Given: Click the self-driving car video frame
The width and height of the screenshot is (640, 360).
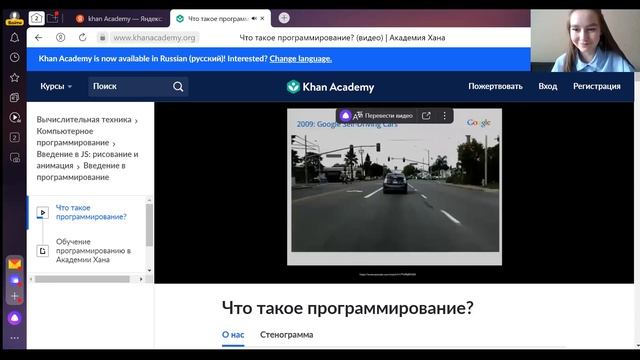Looking at the screenshot, I should click(395, 187).
